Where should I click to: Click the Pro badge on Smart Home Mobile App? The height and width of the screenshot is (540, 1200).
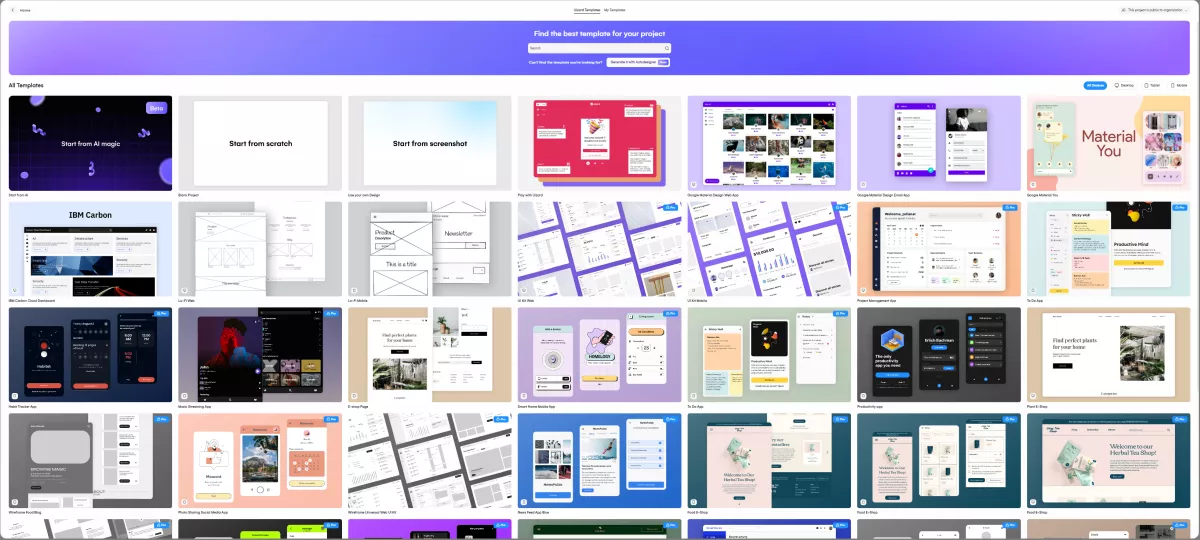click(x=671, y=313)
